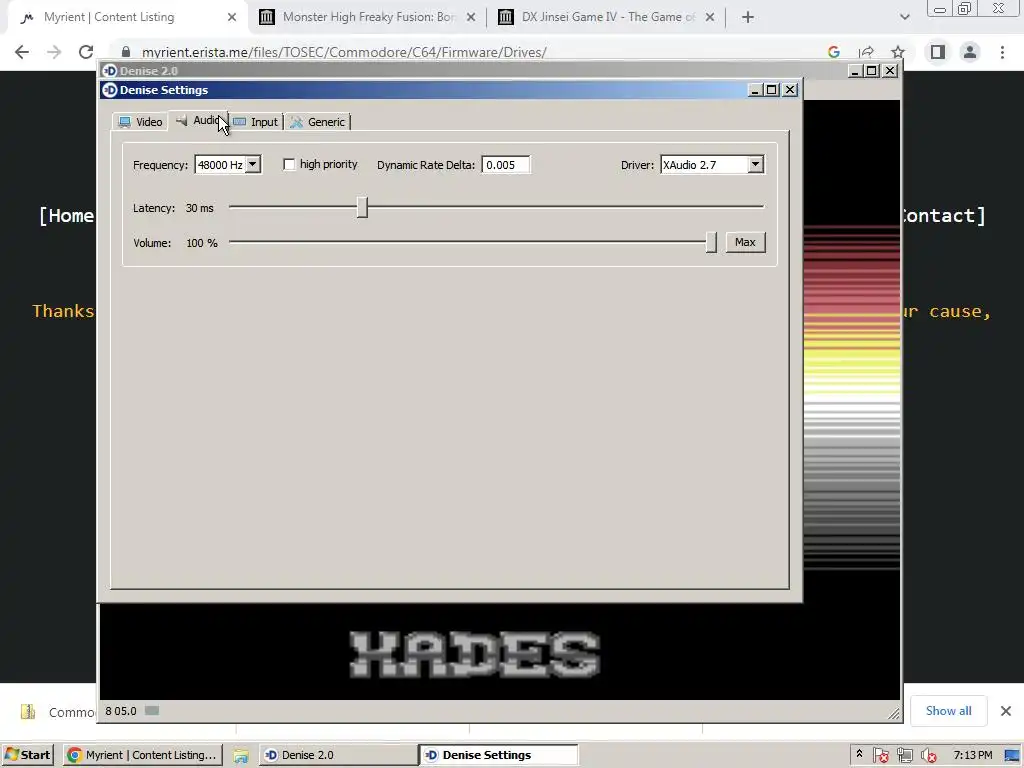The height and width of the screenshot is (768, 1024).
Task: Expand the tab search chevron
Action: click(x=904, y=18)
